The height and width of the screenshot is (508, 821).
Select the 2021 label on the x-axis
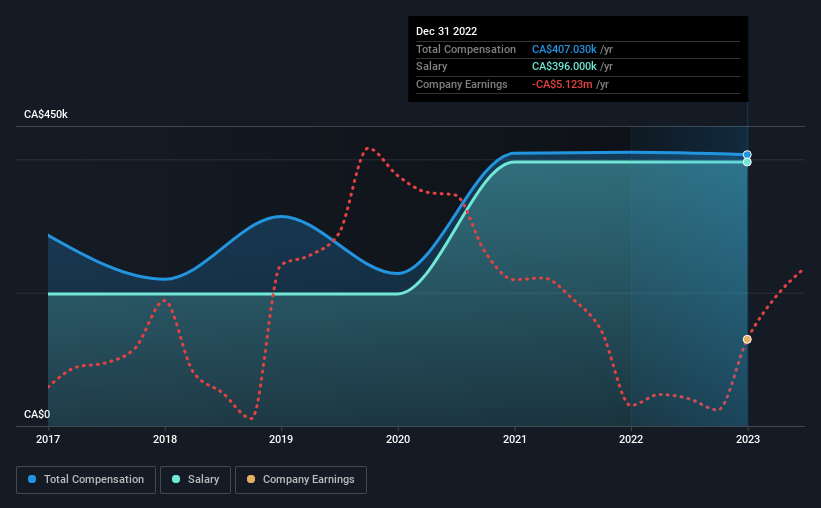click(x=515, y=439)
